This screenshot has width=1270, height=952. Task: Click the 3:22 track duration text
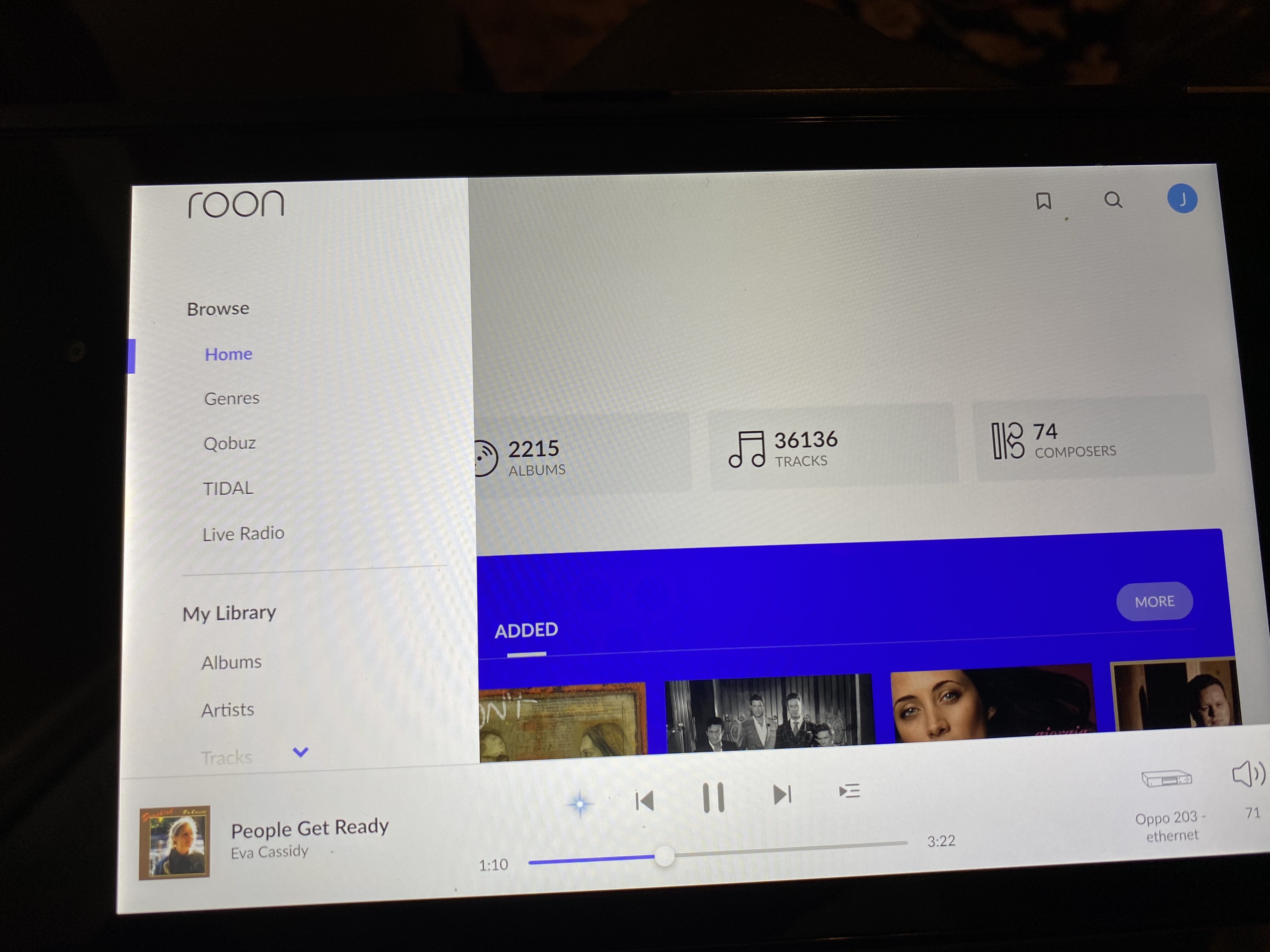941,841
